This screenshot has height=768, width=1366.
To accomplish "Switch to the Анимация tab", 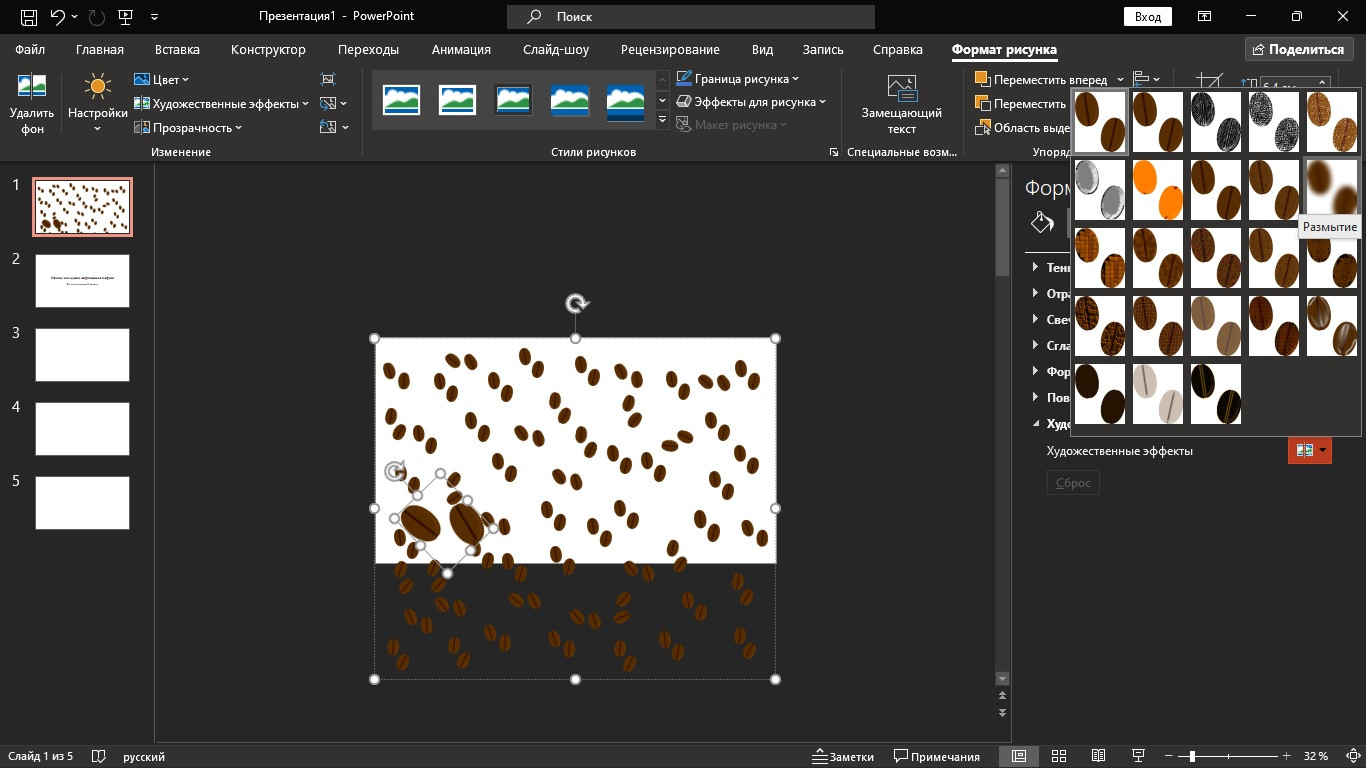I will [461, 49].
